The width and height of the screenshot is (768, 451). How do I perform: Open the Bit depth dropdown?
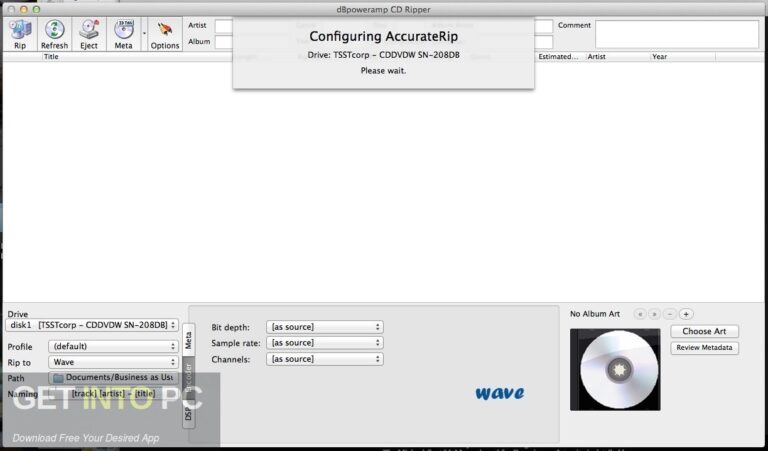pos(325,327)
